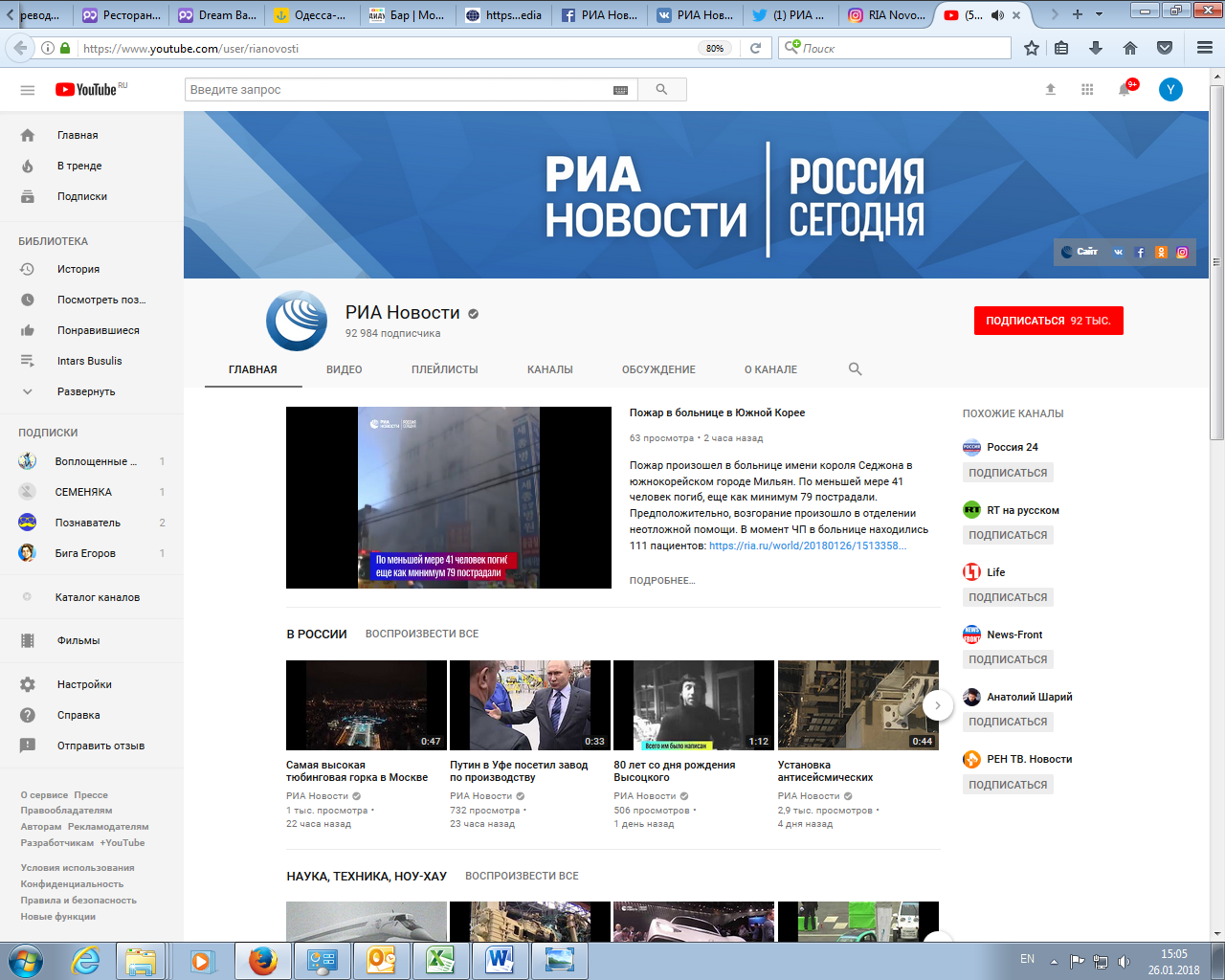
Task: Open the on-screen keyboard in search box
Action: [x=620, y=90]
